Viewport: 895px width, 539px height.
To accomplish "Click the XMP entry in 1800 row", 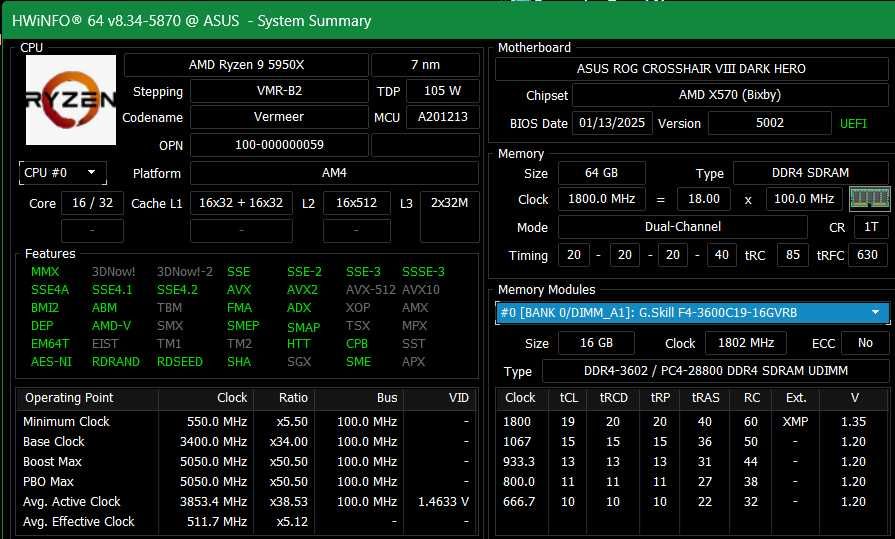I will coord(795,422).
